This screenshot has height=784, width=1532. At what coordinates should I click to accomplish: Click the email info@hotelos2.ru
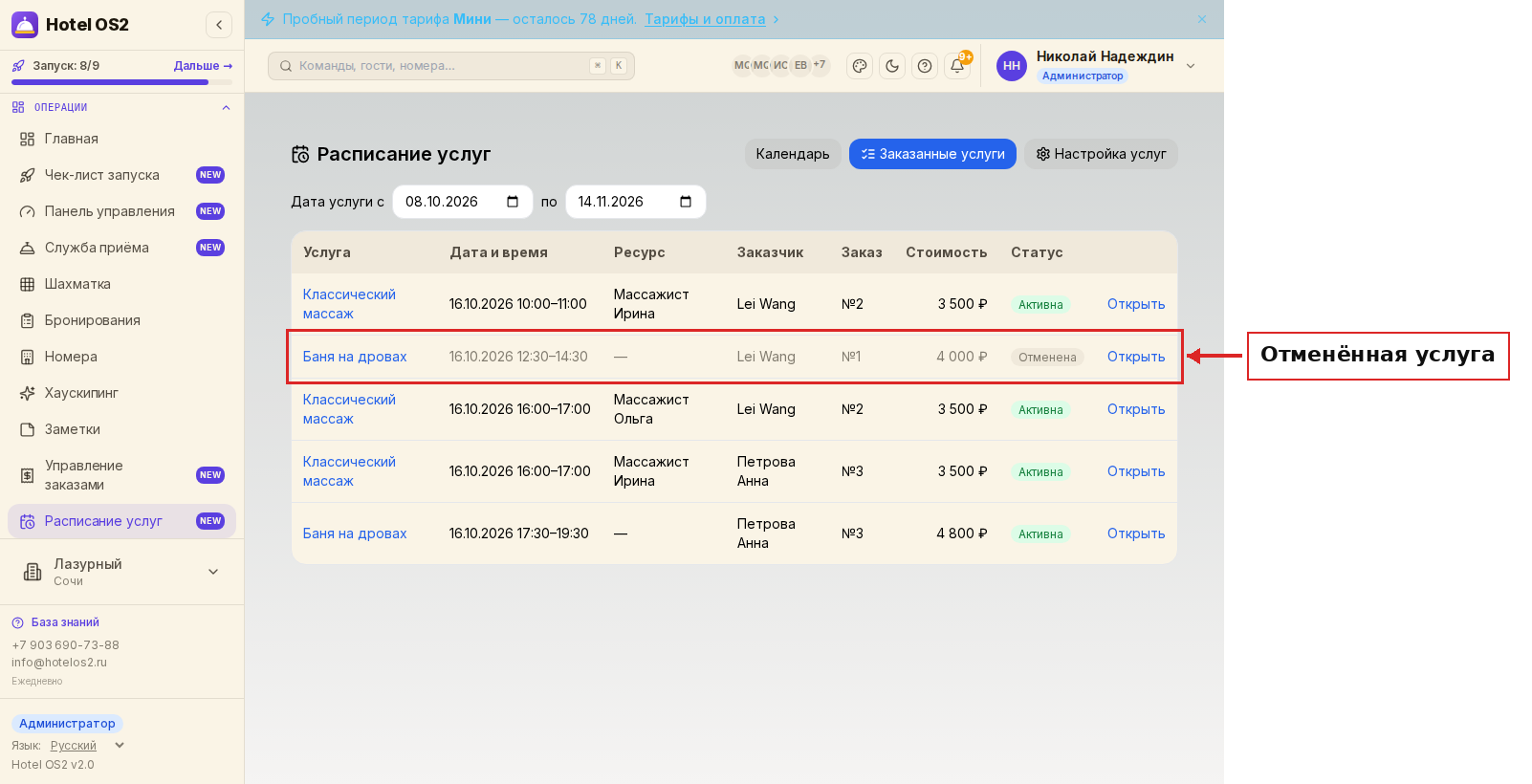59,663
